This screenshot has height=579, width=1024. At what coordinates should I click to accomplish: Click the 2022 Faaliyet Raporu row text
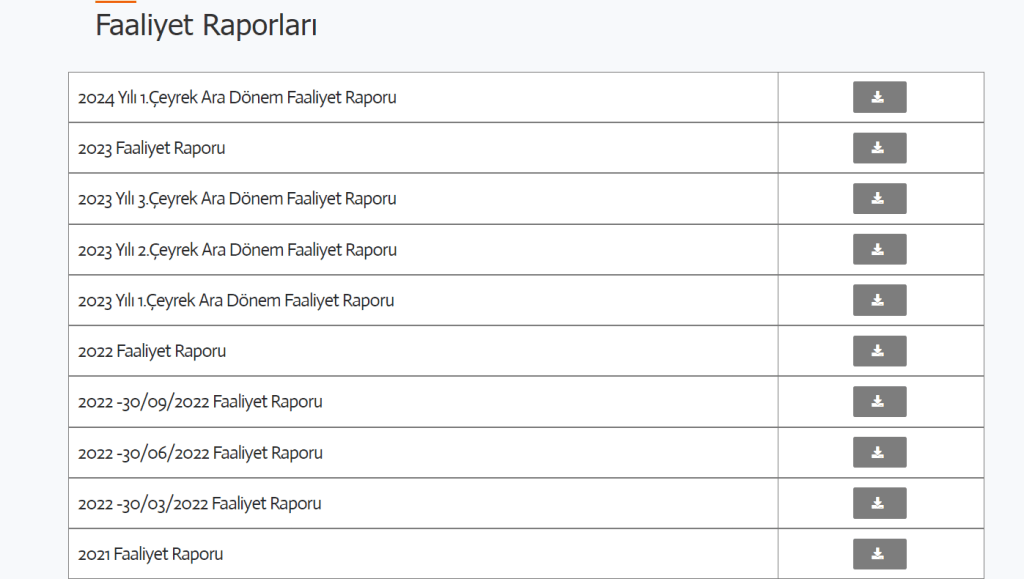tap(152, 351)
